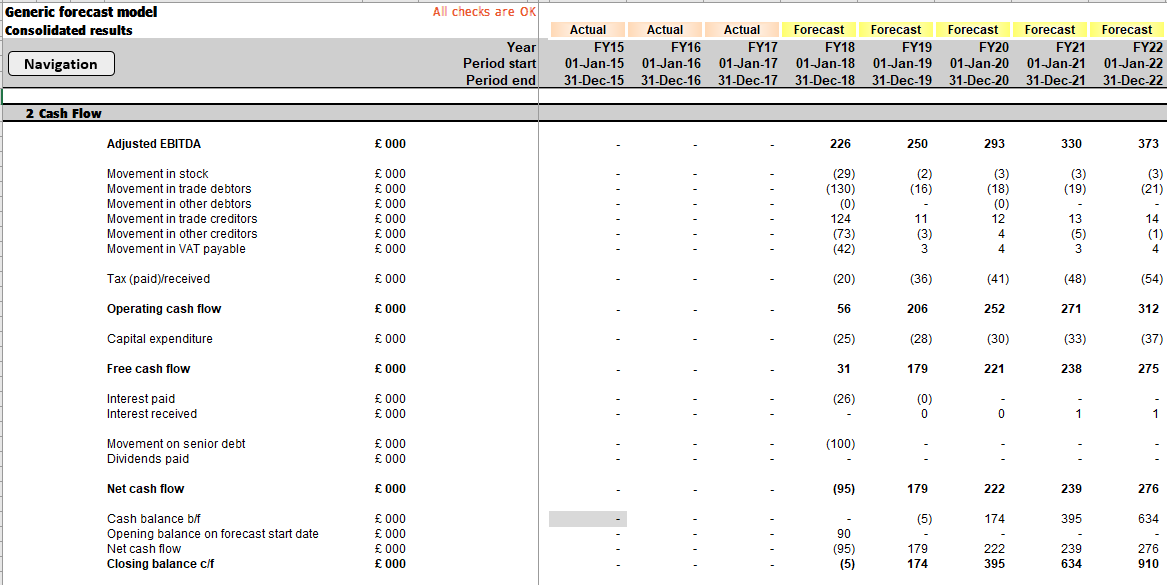Click the "Dividends paid" row label
The width and height of the screenshot is (1167, 585).
(x=146, y=458)
